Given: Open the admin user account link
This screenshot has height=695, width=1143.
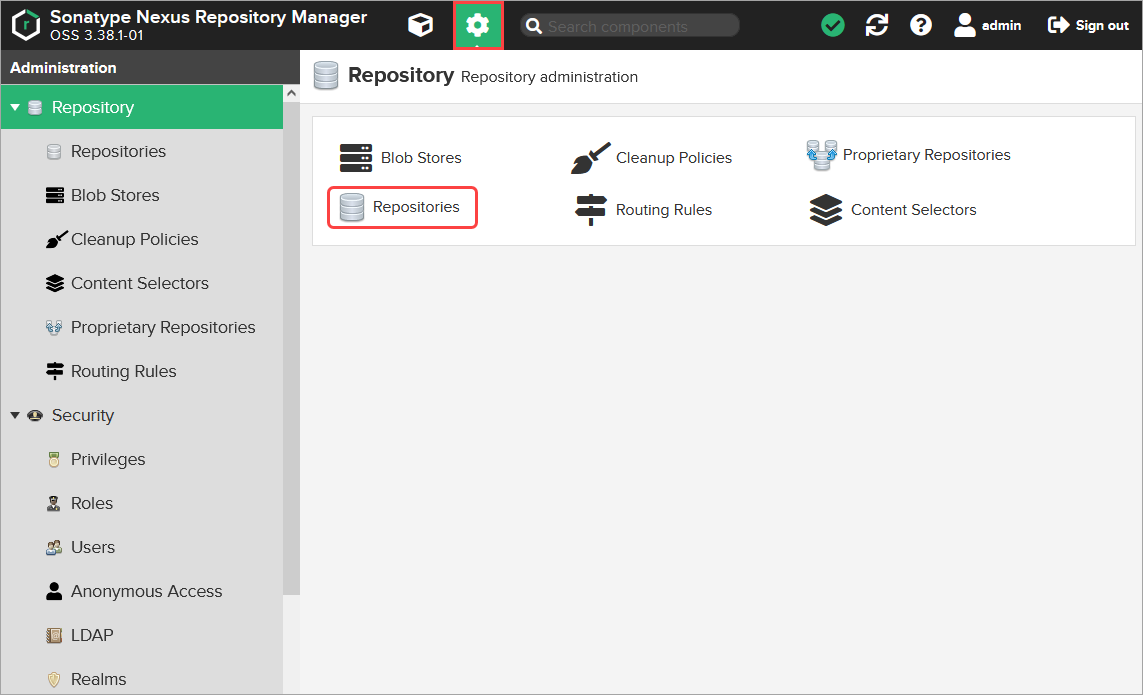Looking at the screenshot, I should (x=988, y=26).
